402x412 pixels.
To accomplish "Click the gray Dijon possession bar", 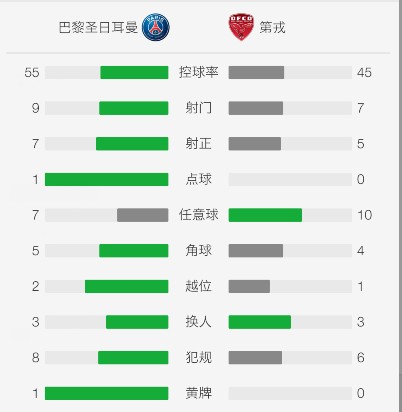I will [x=256, y=72].
